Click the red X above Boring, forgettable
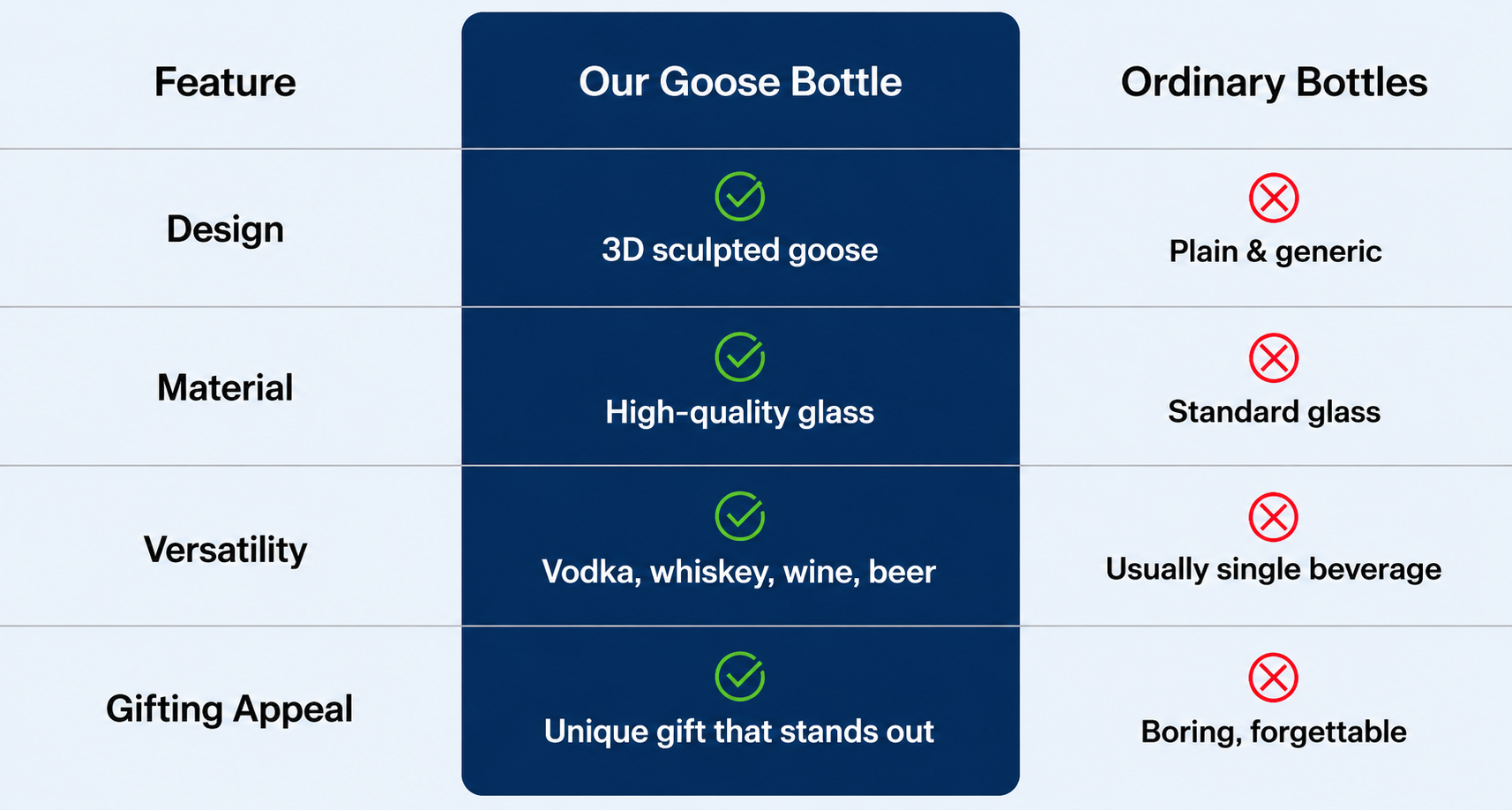This screenshot has width=1512, height=810. [x=1274, y=678]
